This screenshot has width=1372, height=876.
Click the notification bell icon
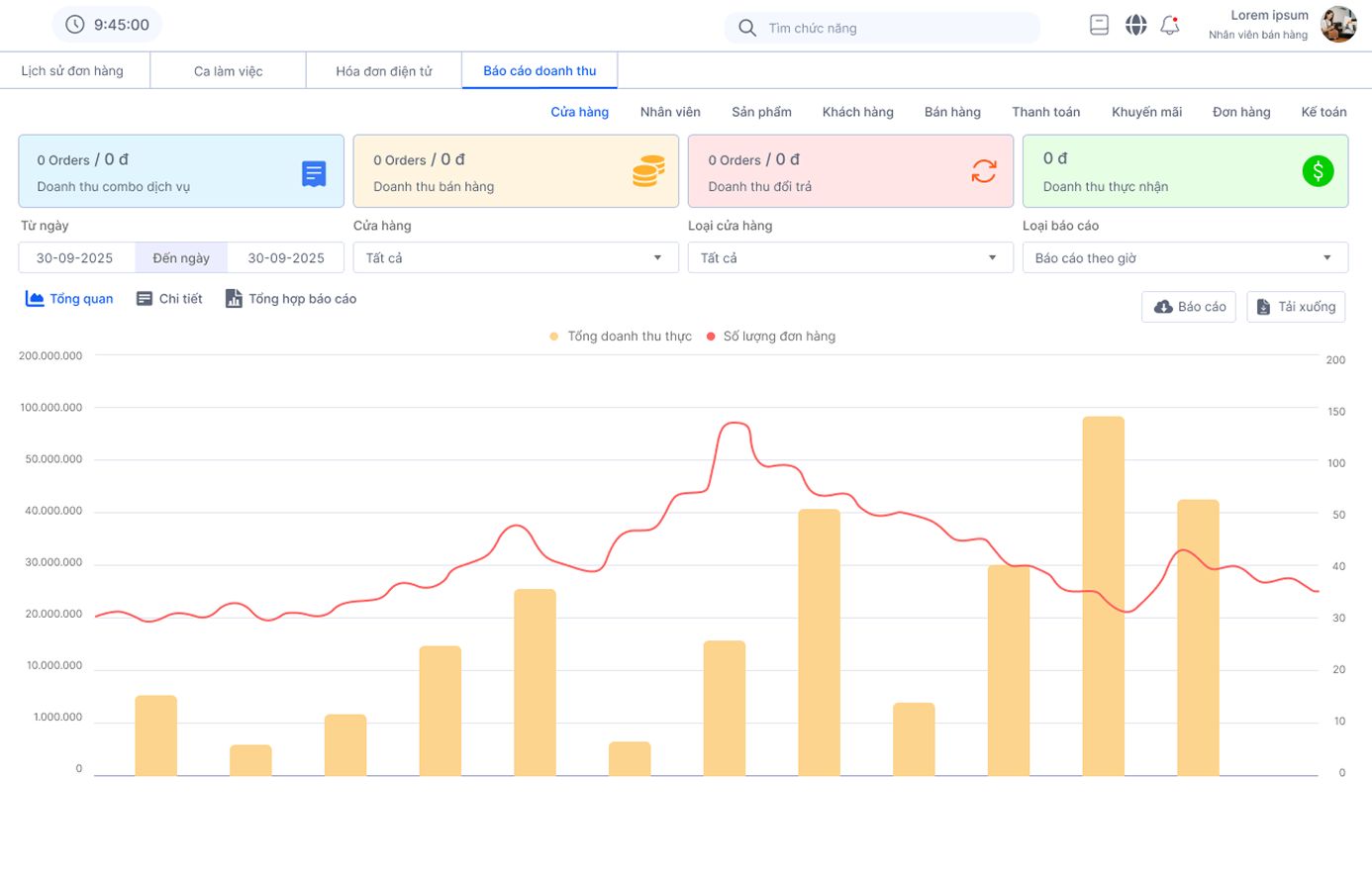point(1170,25)
